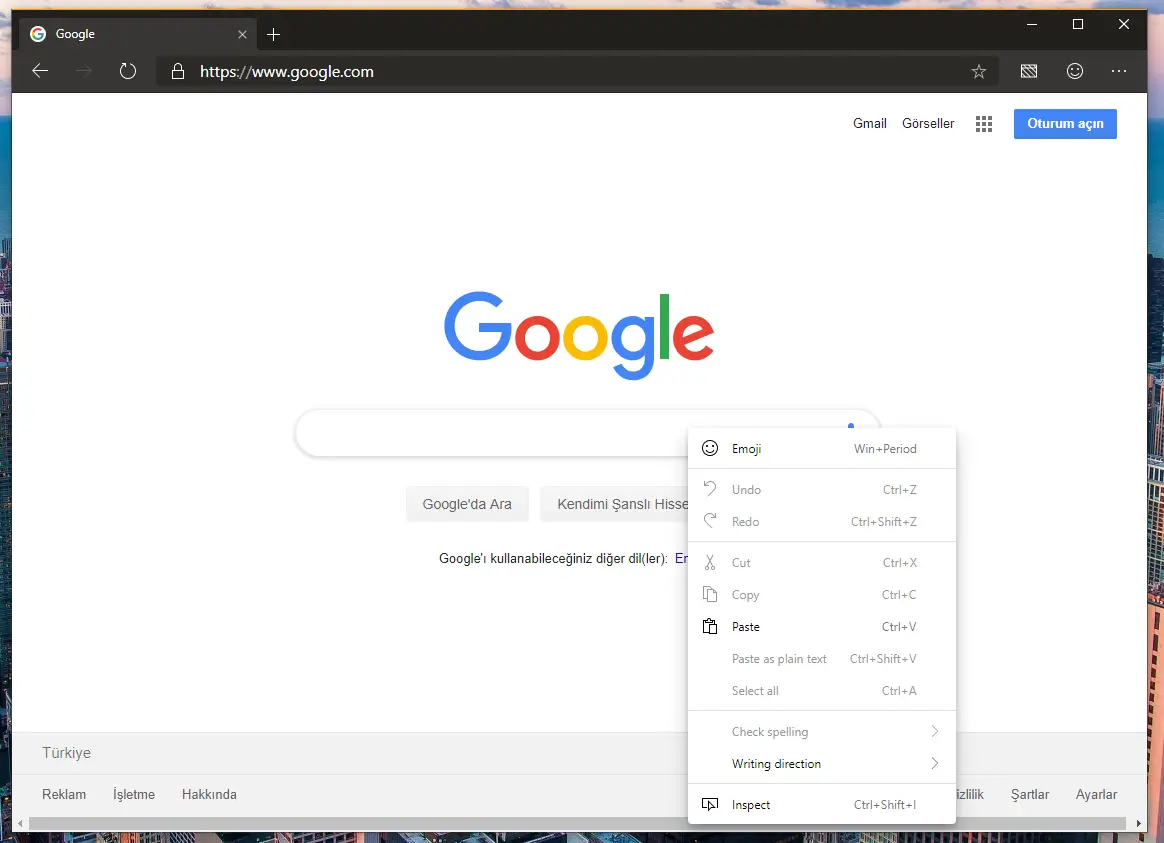
Task: Open the Şartlar footer link
Action: [x=1030, y=794]
